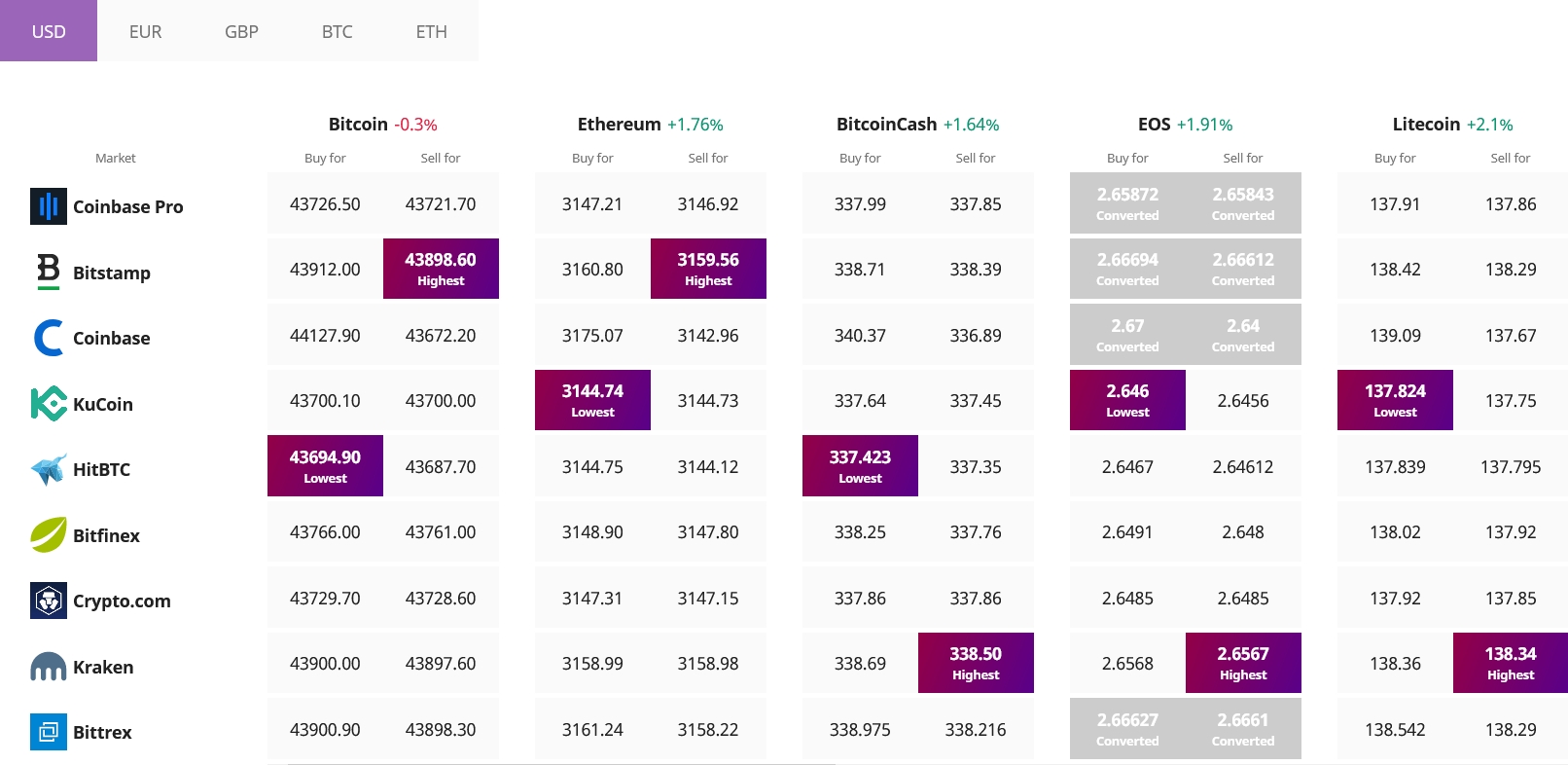Image resolution: width=1568 pixels, height=765 pixels.
Task: Click HitBTC's lowest Bitcoin buy price 43694.90
Action: (x=325, y=466)
